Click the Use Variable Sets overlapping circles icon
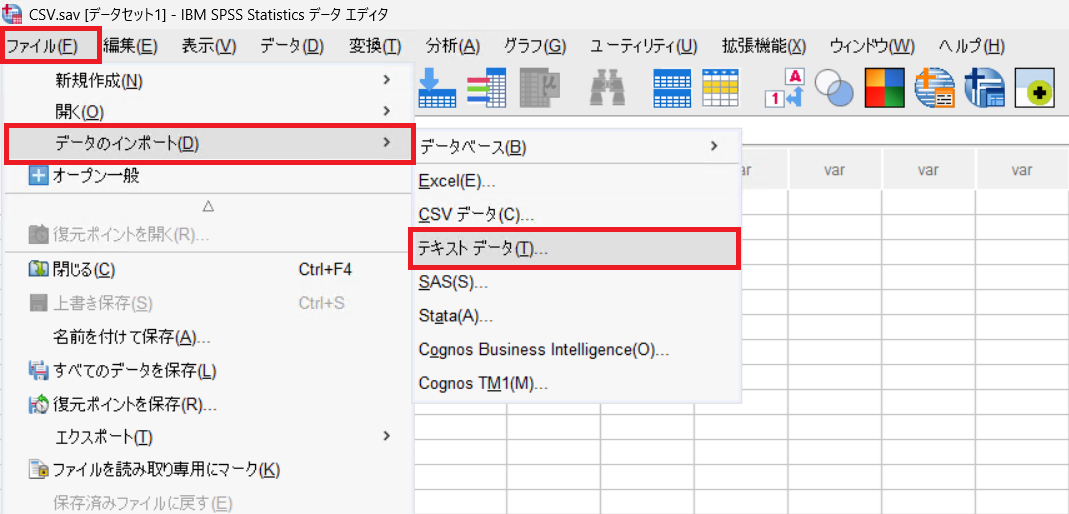This screenshot has width=1069, height=514. (834, 88)
